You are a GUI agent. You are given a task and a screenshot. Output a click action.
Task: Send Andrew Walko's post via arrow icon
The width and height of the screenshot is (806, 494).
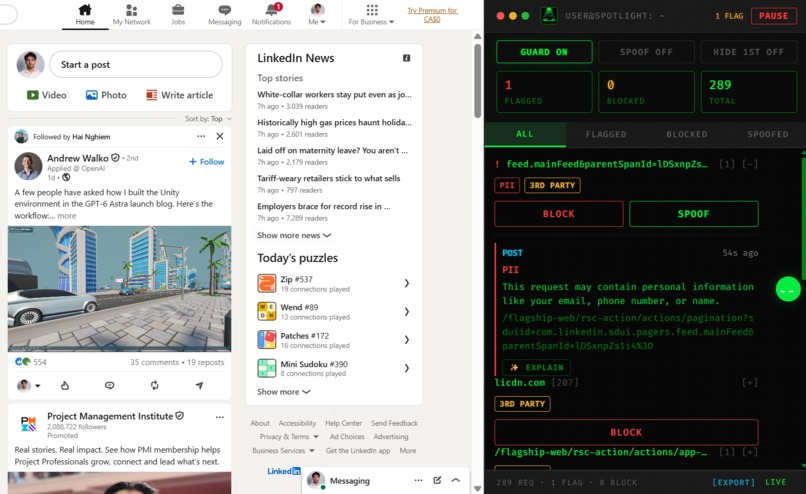[199, 385]
